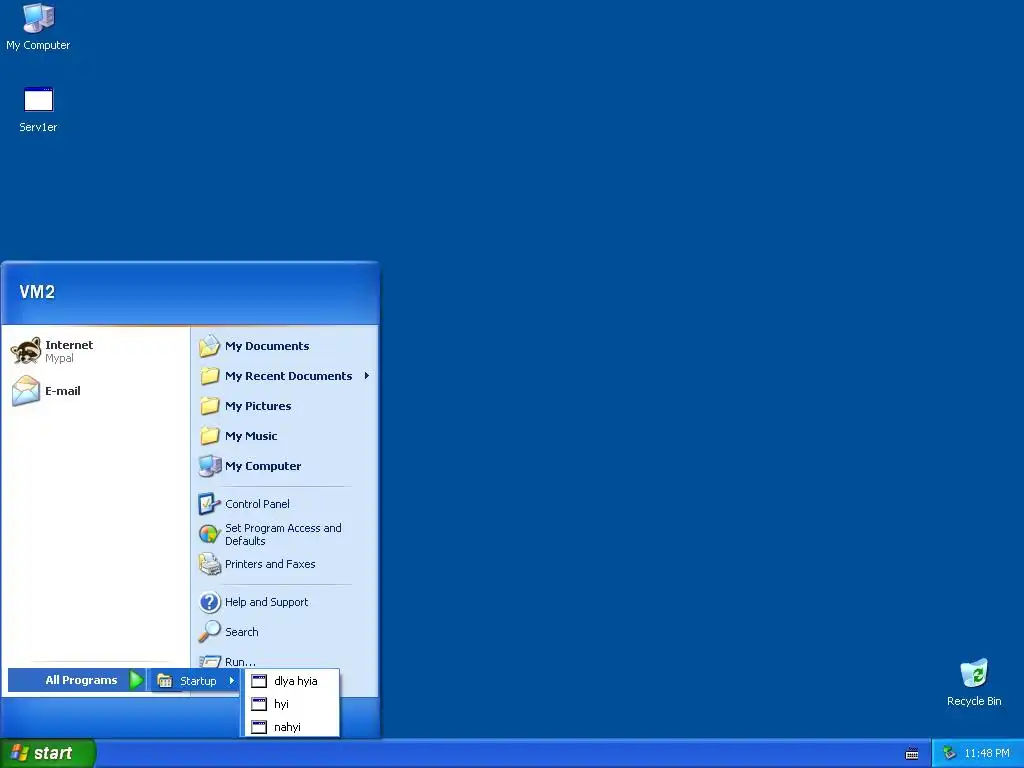Open Control Panel

tap(284, 504)
